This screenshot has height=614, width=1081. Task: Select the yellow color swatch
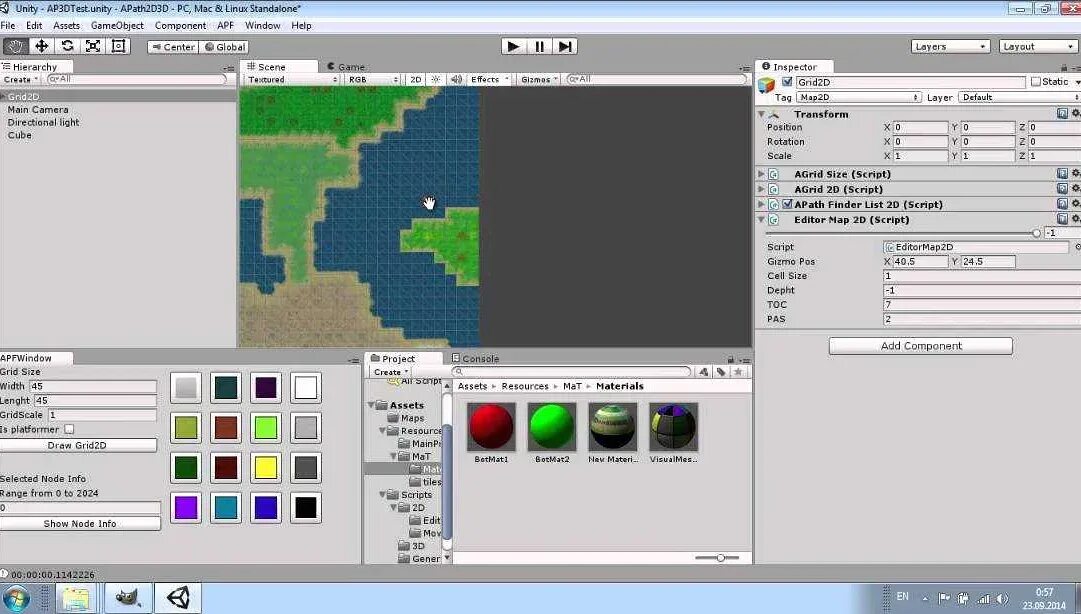pyautogui.click(x=265, y=468)
